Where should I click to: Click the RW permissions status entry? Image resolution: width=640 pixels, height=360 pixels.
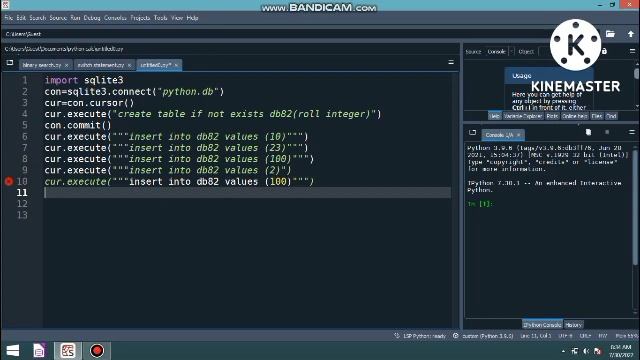tap(602, 336)
